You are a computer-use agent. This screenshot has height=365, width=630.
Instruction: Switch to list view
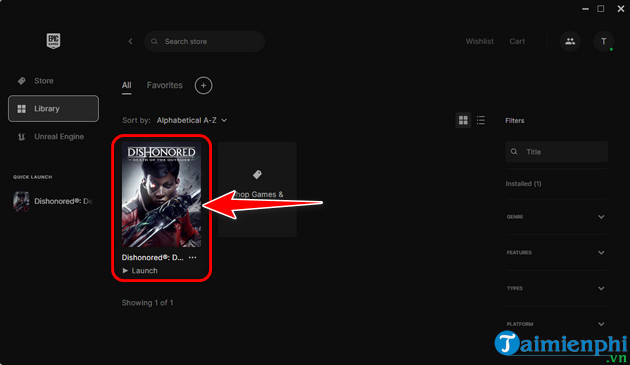pyautogui.click(x=481, y=120)
